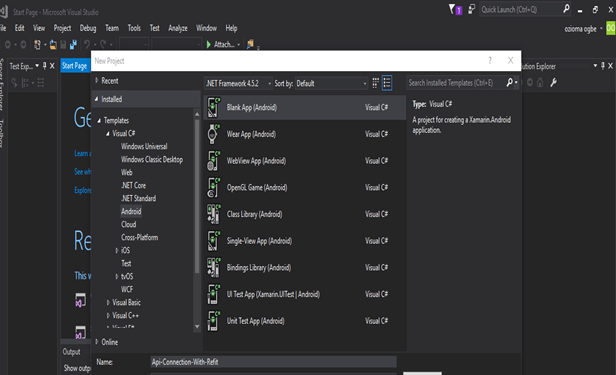The image size is (616, 375).
Task: Select the OpenGL Game (Android) template icon
Action: point(213,188)
